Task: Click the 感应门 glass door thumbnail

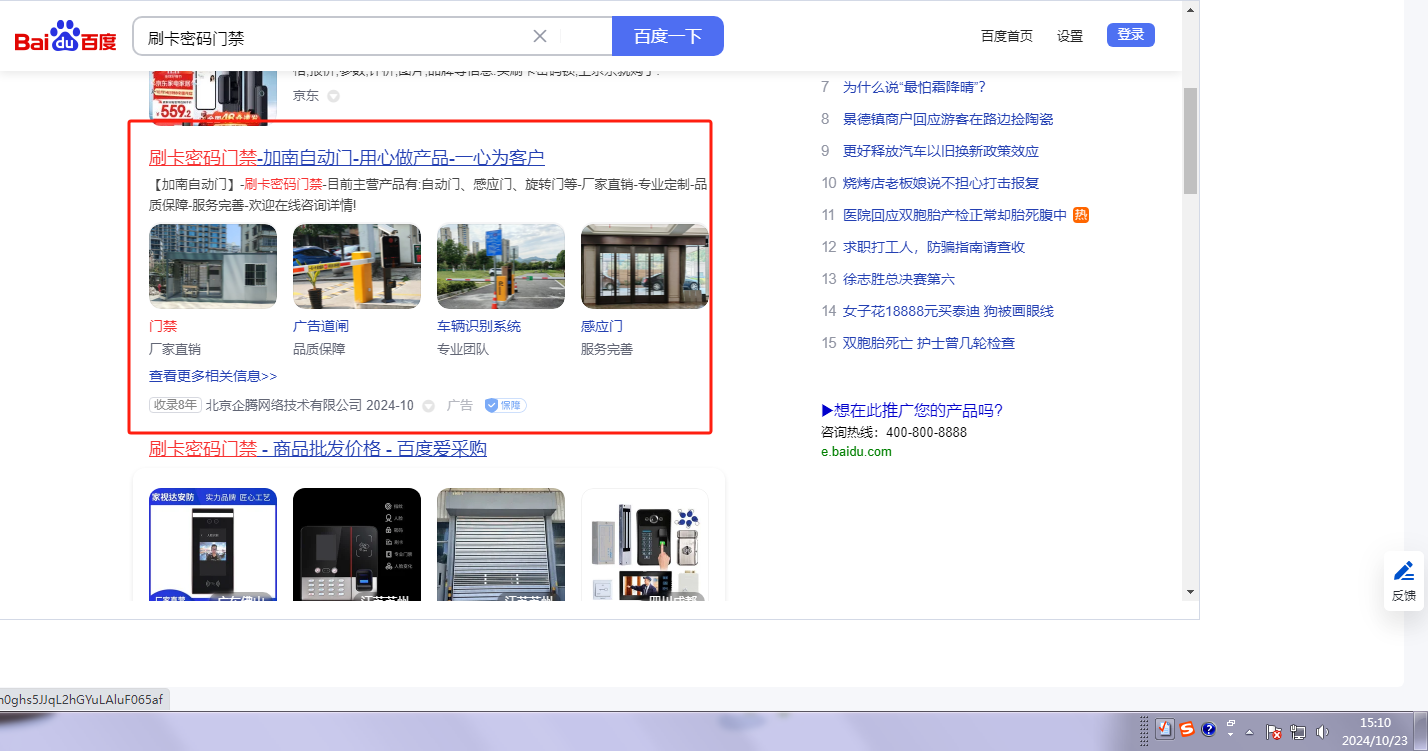Action: coord(644,266)
